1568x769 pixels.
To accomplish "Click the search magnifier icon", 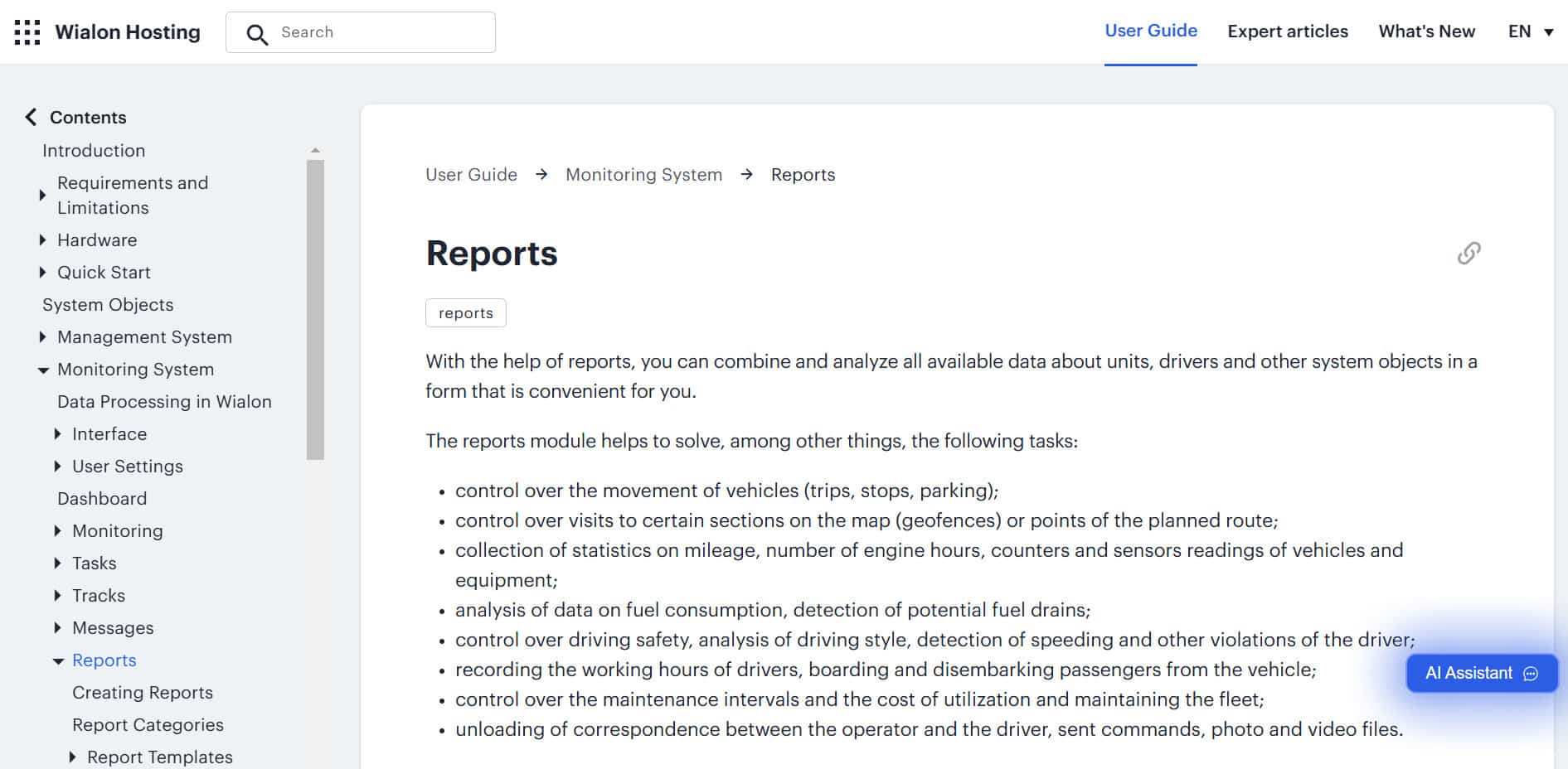I will [257, 34].
